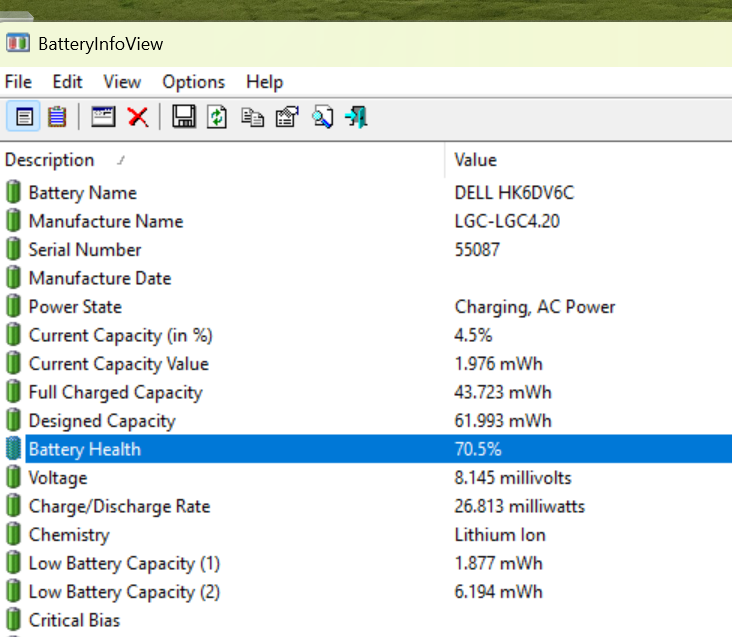
Task: Select the Manufacture Name row label
Action: tap(106, 221)
